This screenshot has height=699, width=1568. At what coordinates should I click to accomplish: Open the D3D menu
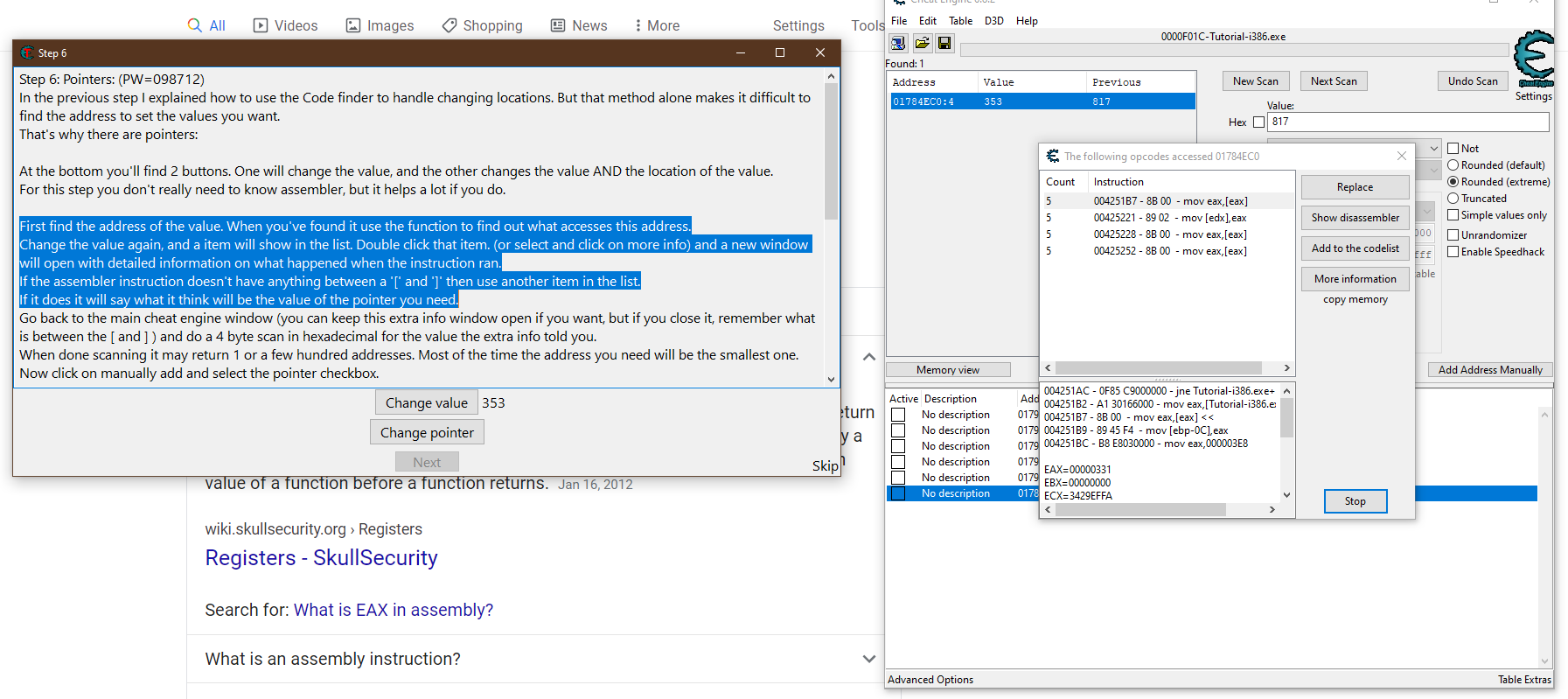993,21
